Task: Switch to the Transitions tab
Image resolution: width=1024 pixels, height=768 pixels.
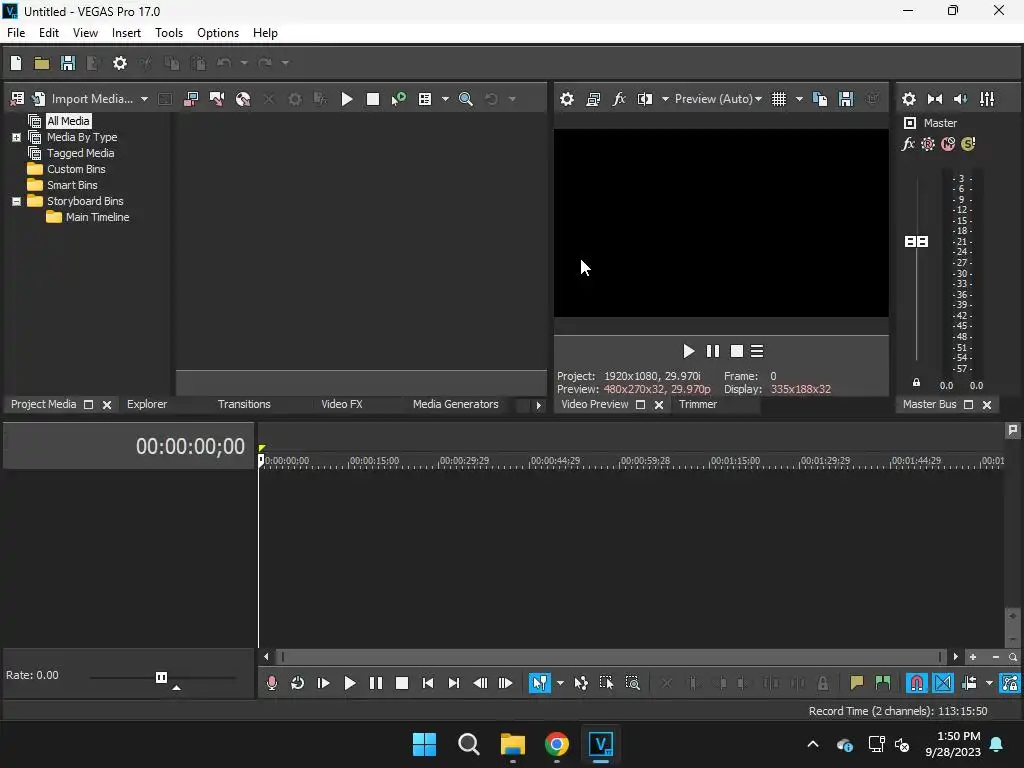Action: point(244,404)
